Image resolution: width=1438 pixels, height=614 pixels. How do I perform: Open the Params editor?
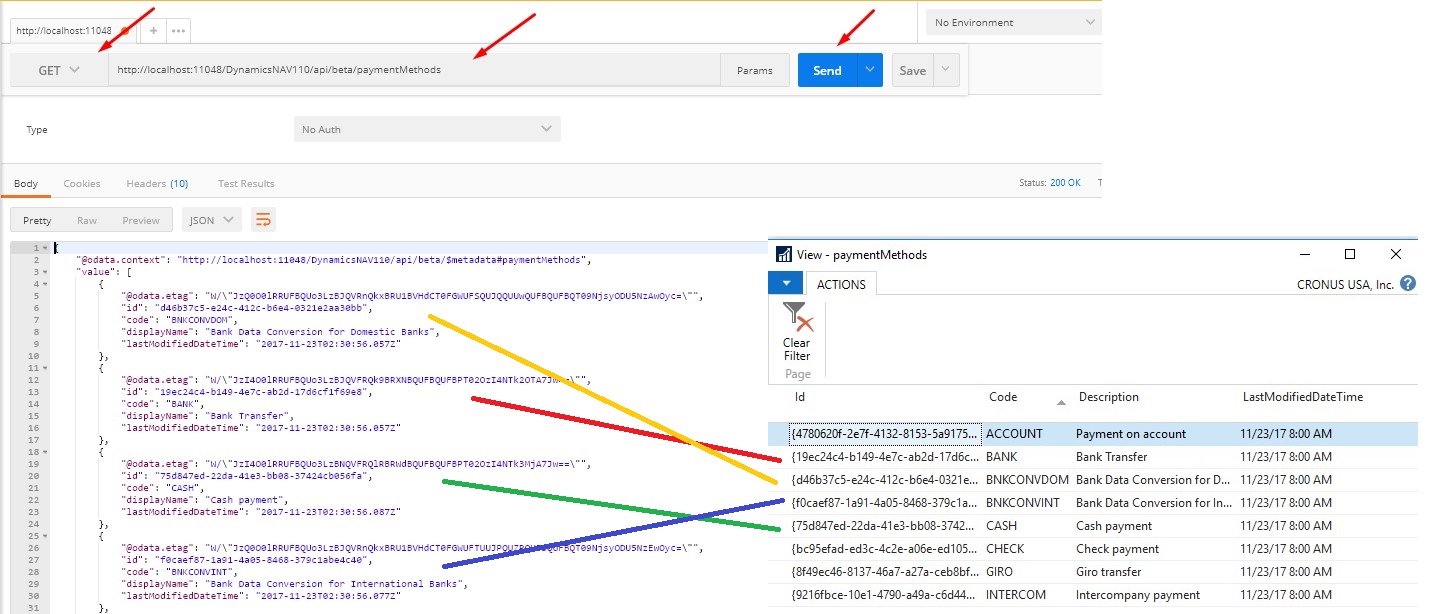point(754,70)
